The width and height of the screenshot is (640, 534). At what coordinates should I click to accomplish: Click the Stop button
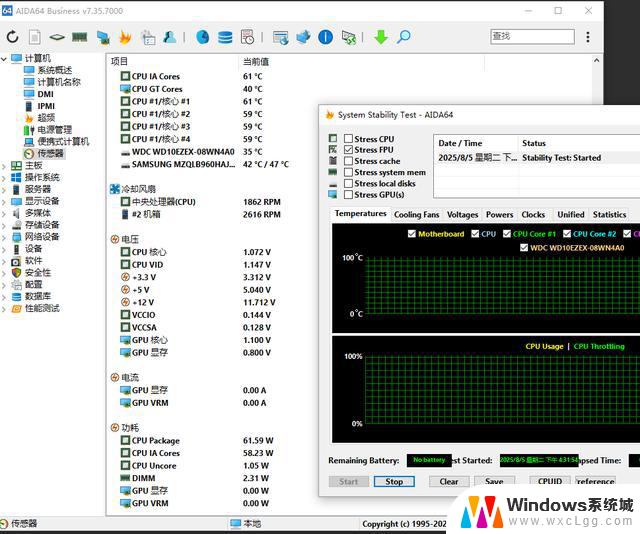pos(394,481)
